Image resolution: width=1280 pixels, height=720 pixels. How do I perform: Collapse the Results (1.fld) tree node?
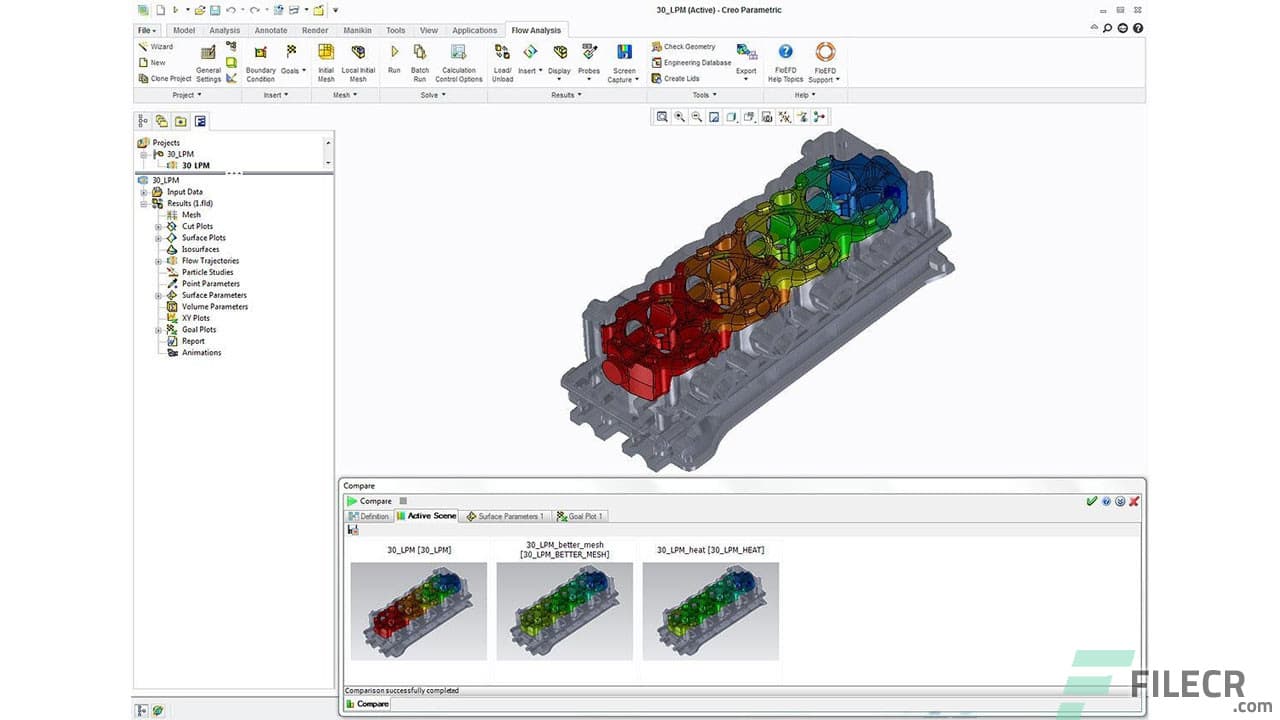coord(144,204)
